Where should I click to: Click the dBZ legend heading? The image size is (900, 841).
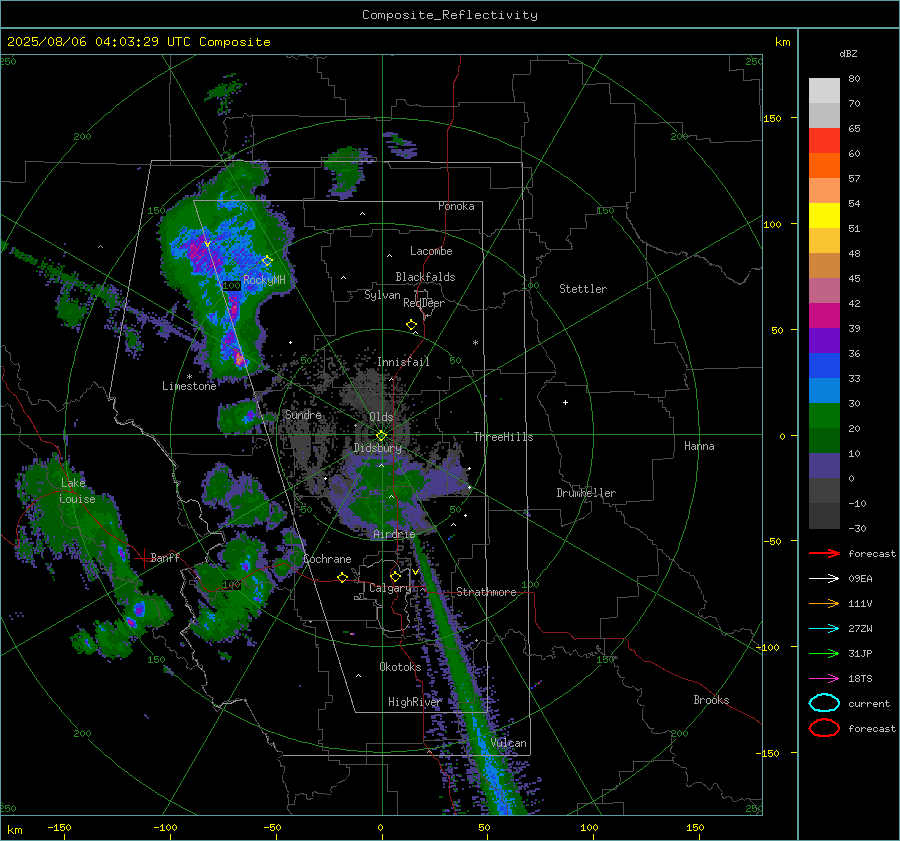click(848, 53)
